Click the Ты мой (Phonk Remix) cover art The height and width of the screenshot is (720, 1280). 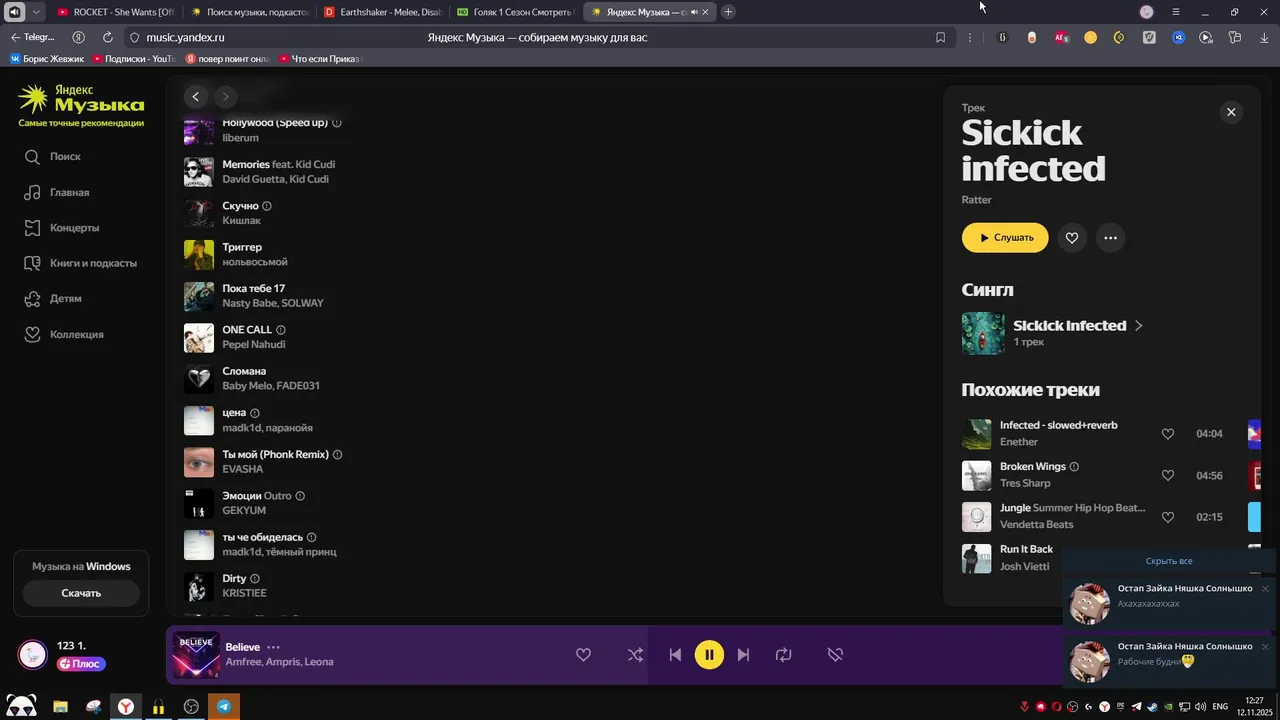(199, 462)
